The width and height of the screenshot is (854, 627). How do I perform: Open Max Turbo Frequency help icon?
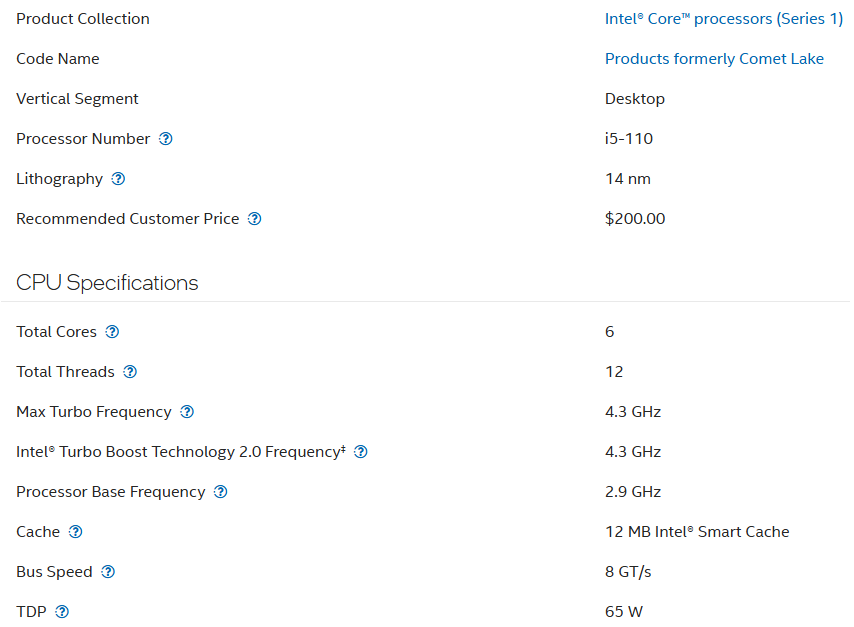[x=187, y=412]
